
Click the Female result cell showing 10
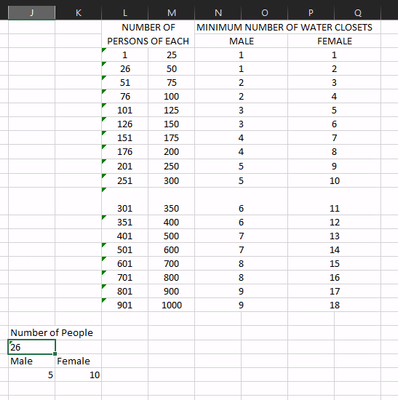pos(78,375)
